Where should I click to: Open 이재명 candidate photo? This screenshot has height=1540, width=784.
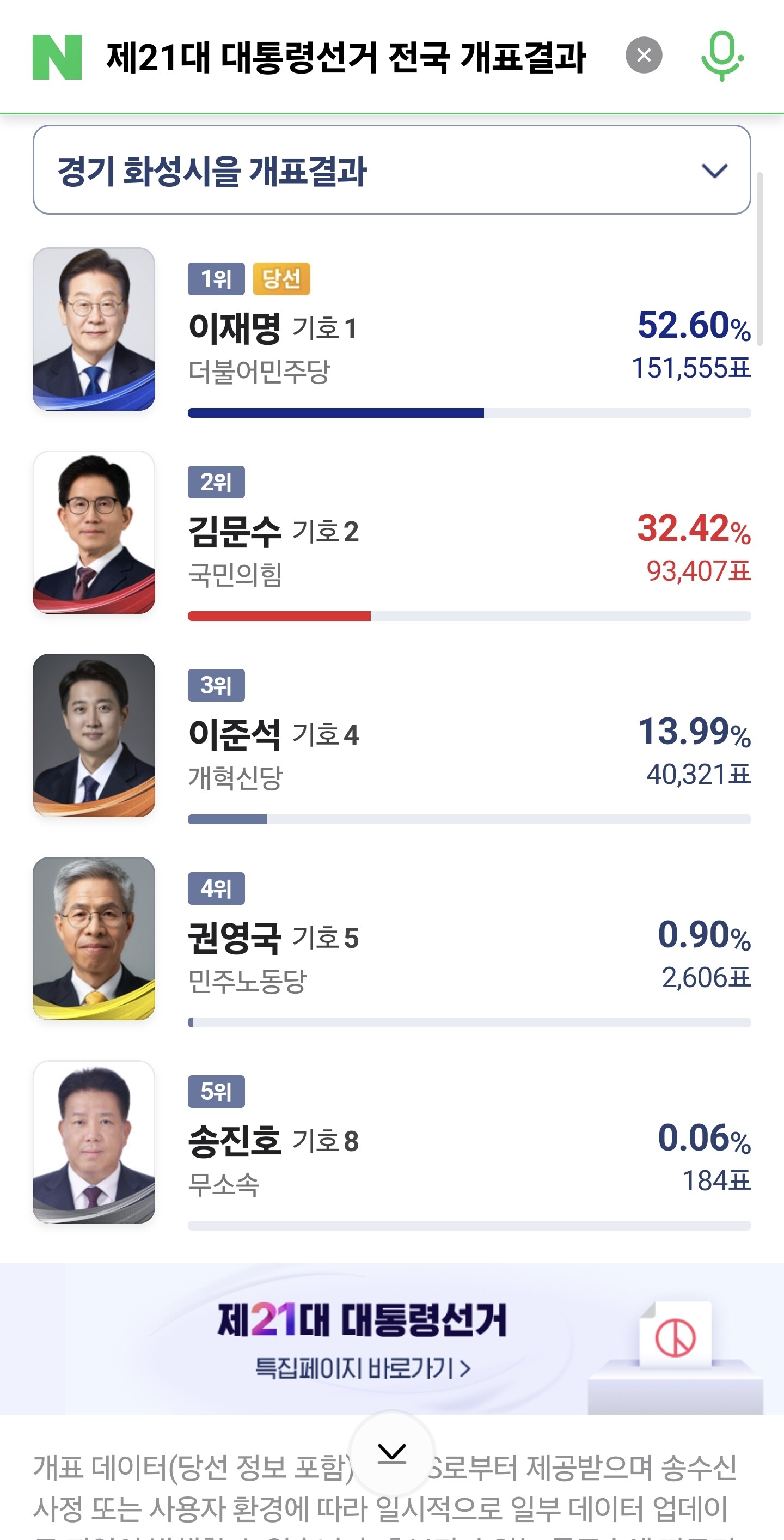(94, 329)
